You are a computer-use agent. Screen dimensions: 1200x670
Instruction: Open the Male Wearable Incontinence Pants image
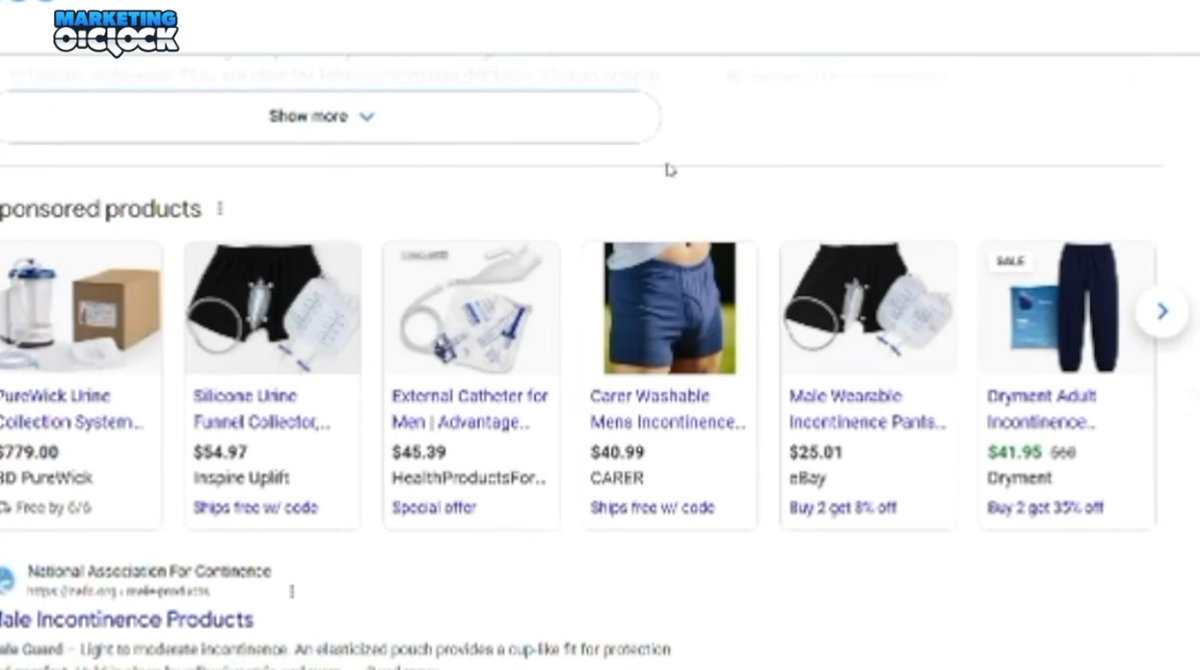tap(868, 308)
